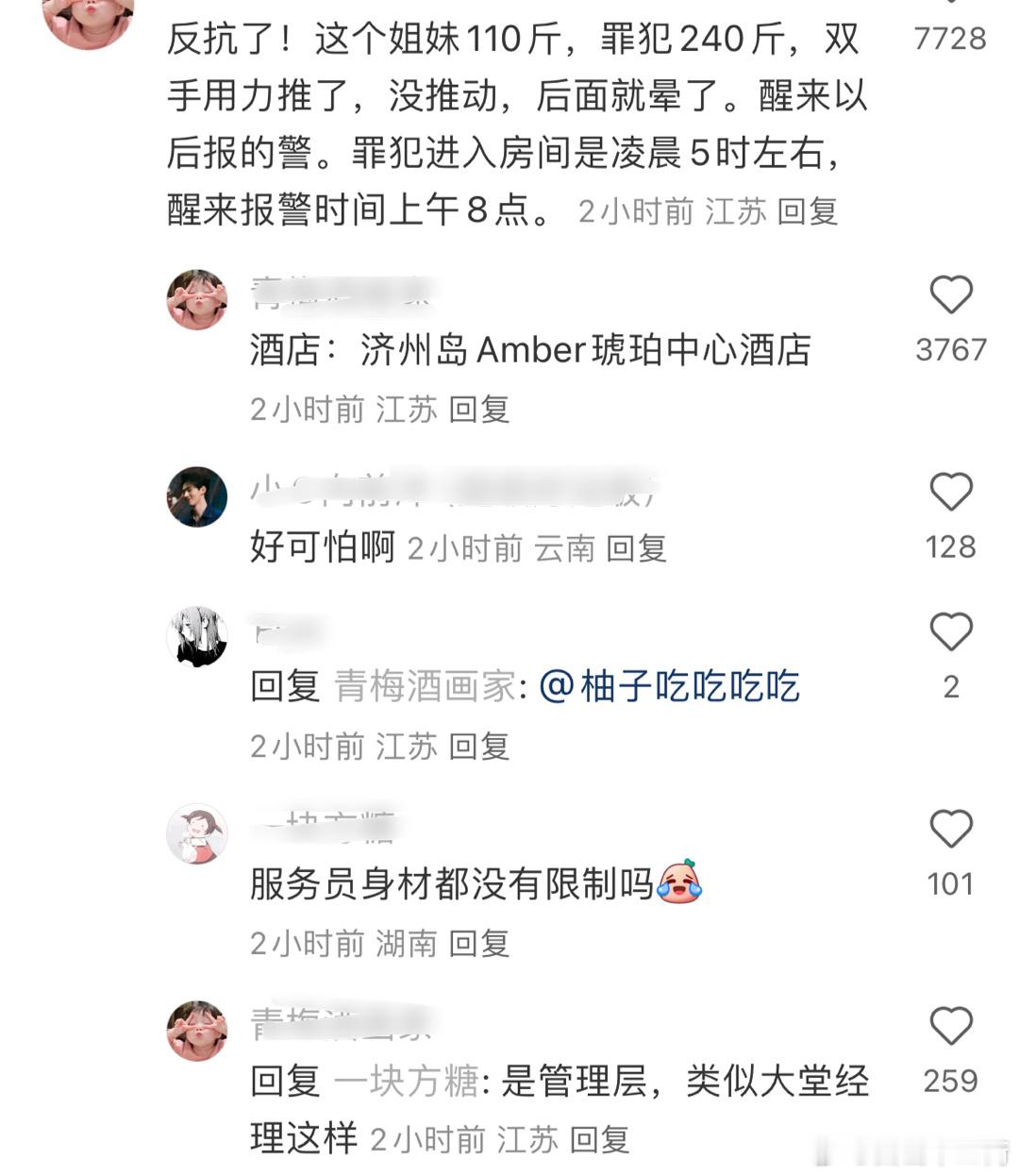Tap 回复 under the 湖南 comment
The image size is (1019, 1176).
pos(479,943)
